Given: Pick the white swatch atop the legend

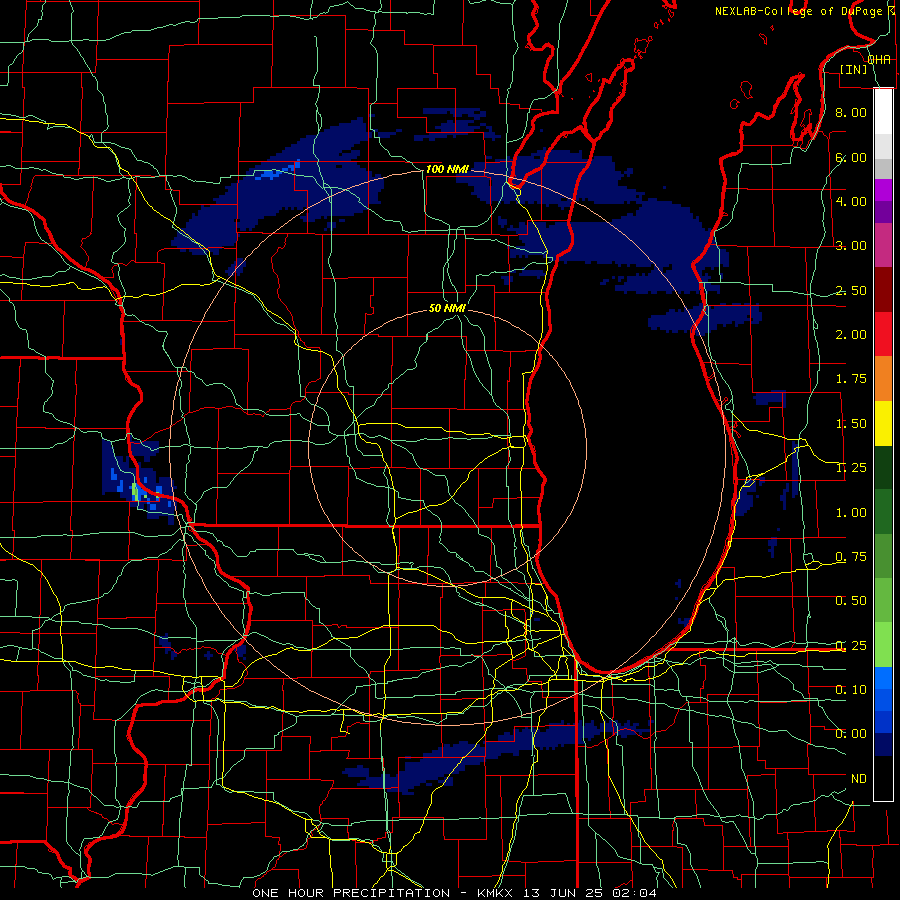Looking at the screenshot, I should (883, 112).
